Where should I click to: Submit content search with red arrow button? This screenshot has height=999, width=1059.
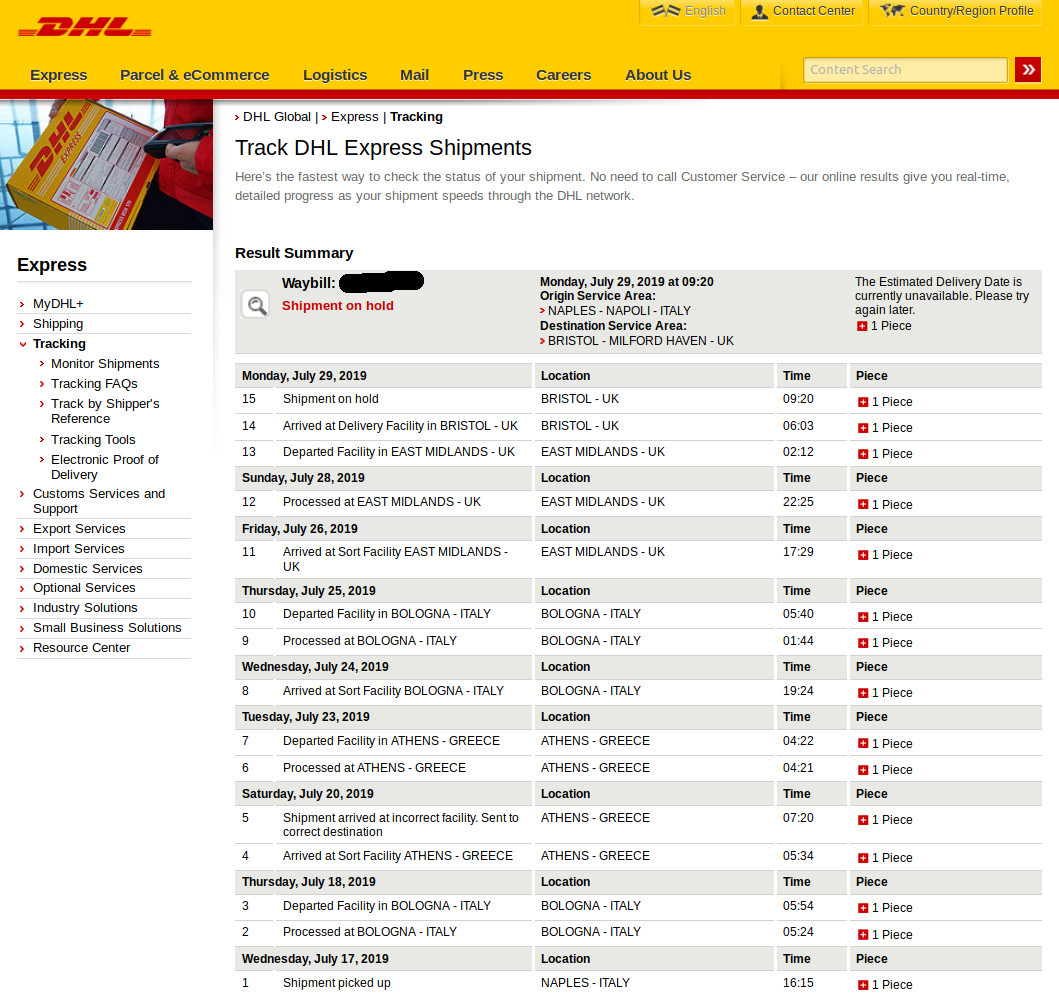pyautogui.click(x=1027, y=70)
